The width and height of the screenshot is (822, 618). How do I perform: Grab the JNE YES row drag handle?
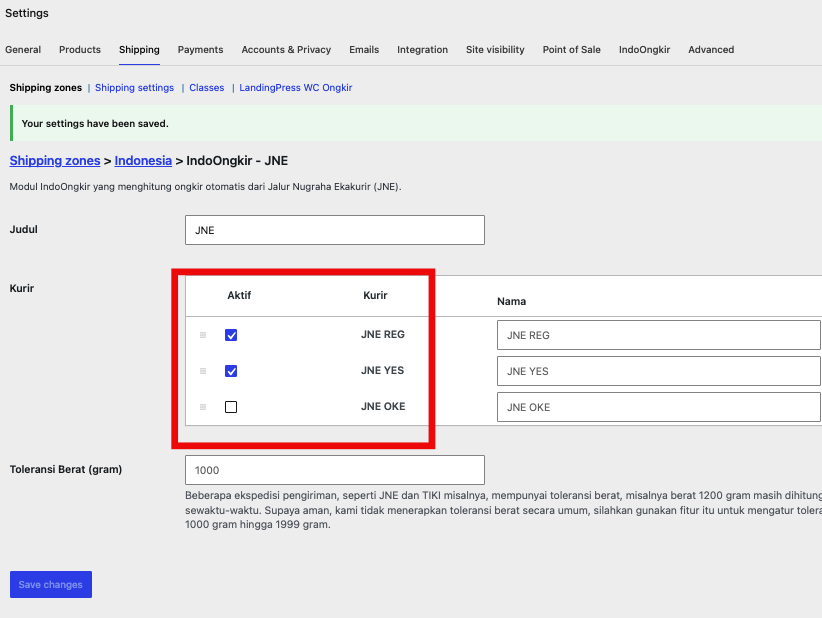pos(203,371)
